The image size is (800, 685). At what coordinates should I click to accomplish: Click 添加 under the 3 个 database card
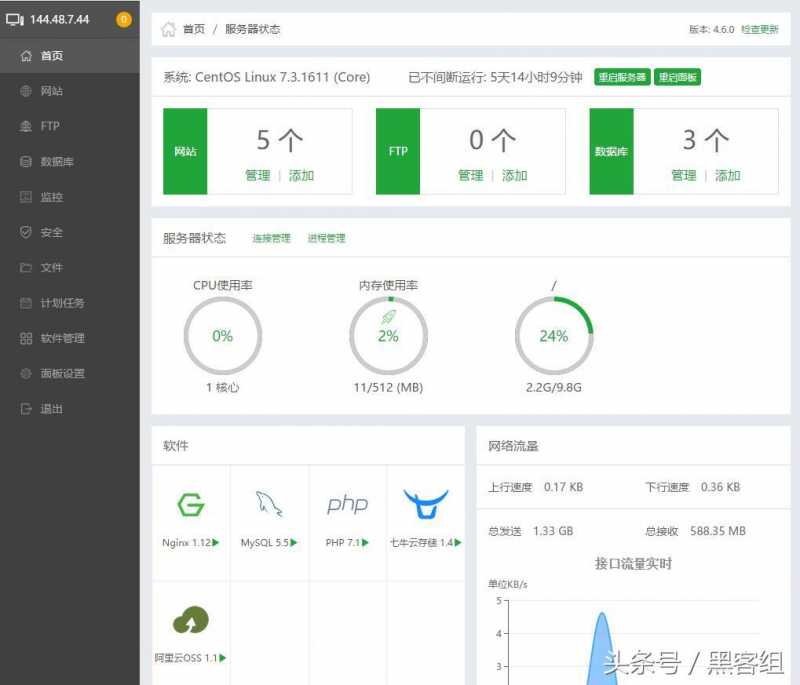[728, 175]
